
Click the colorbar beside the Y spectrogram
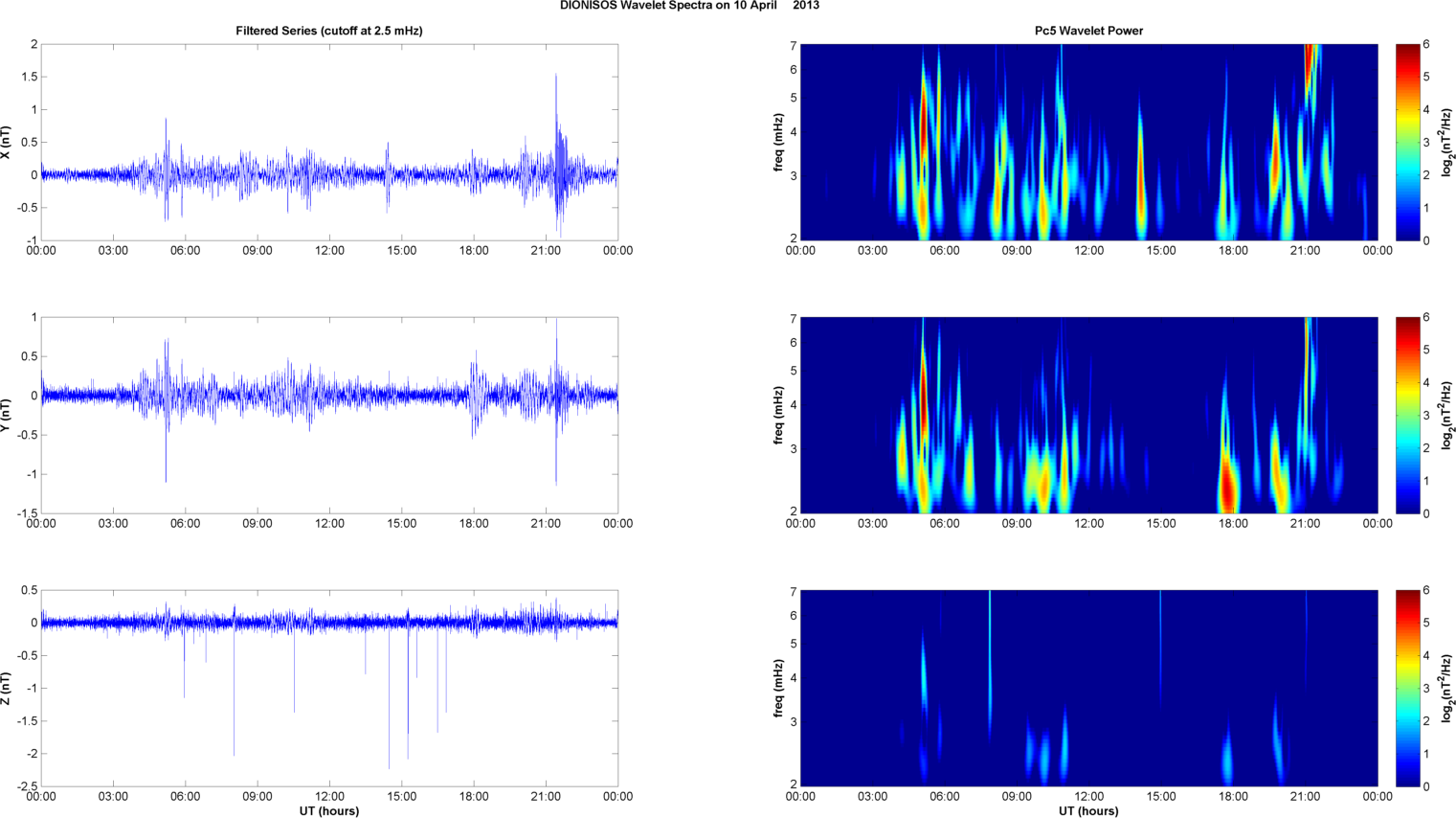coord(1407,416)
